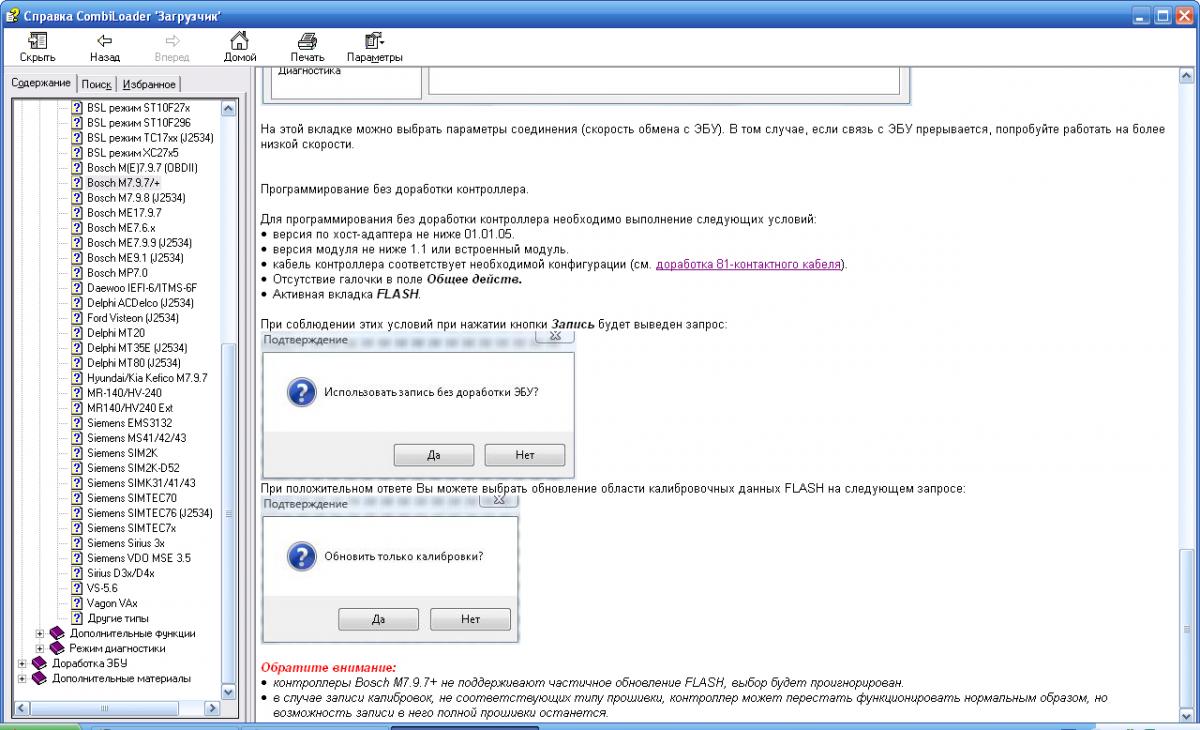The image size is (1200, 730).
Task: Open Ford Visteon (J2534) topic
Action: pyautogui.click(x=133, y=317)
